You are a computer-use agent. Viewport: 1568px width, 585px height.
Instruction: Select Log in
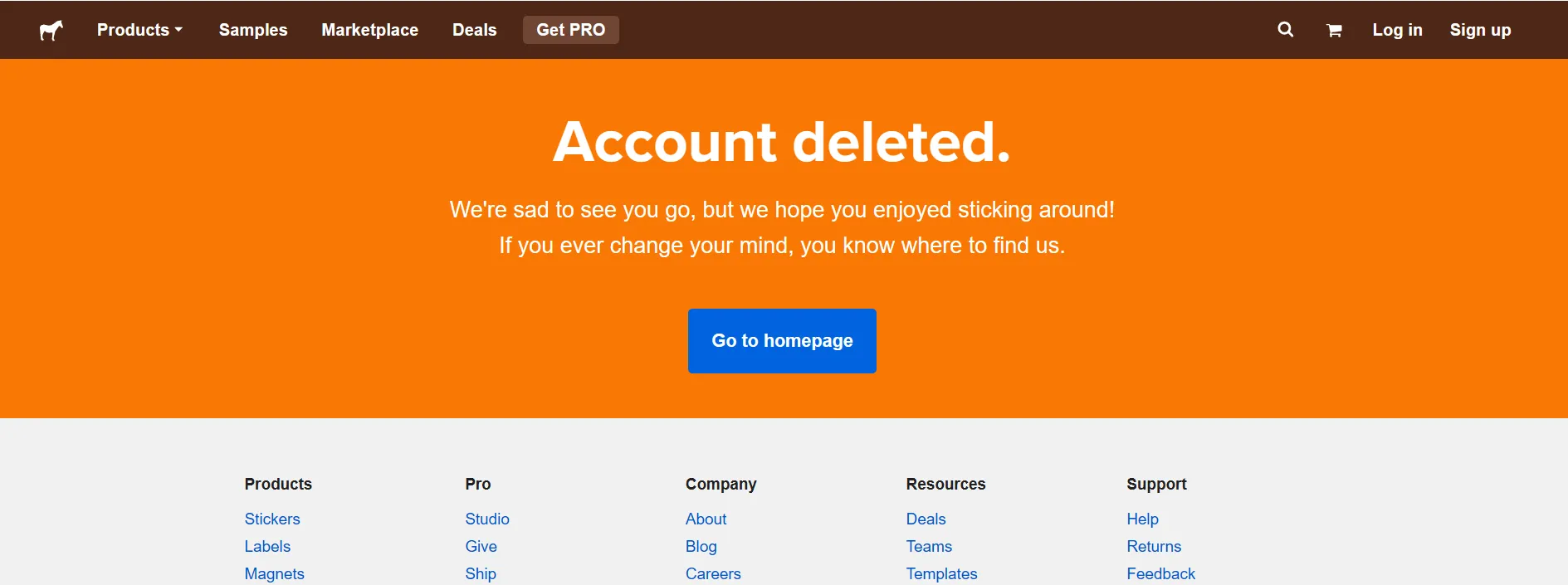tap(1397, 29)
